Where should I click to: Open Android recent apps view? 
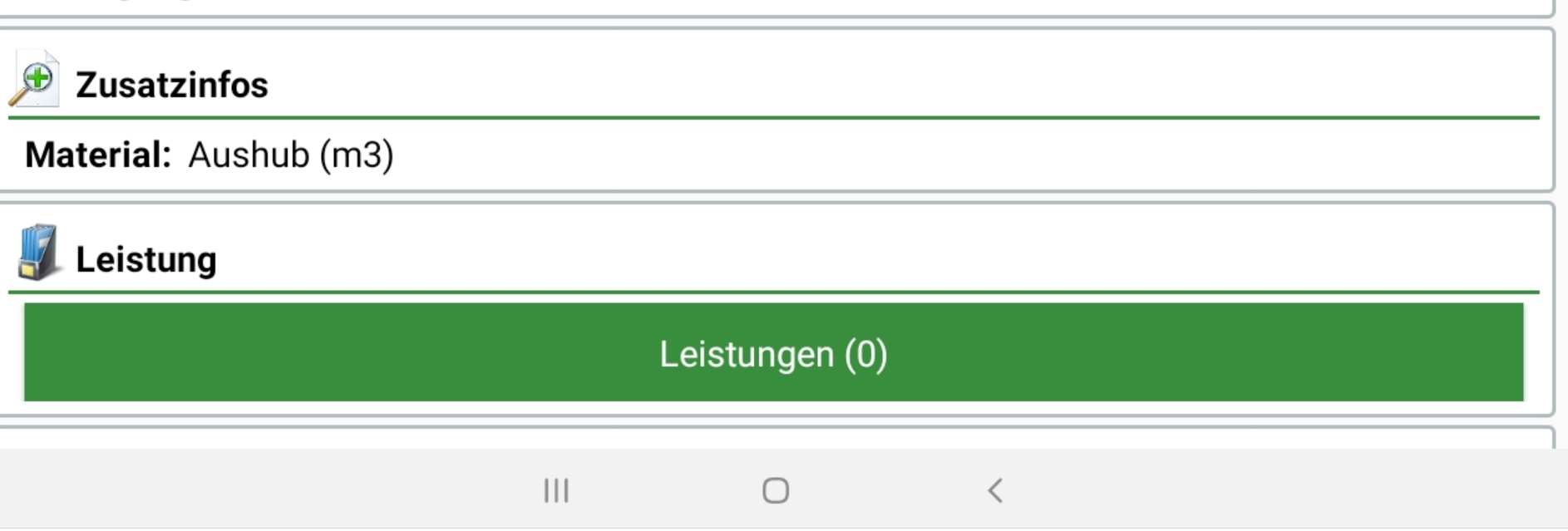point(556,490)
